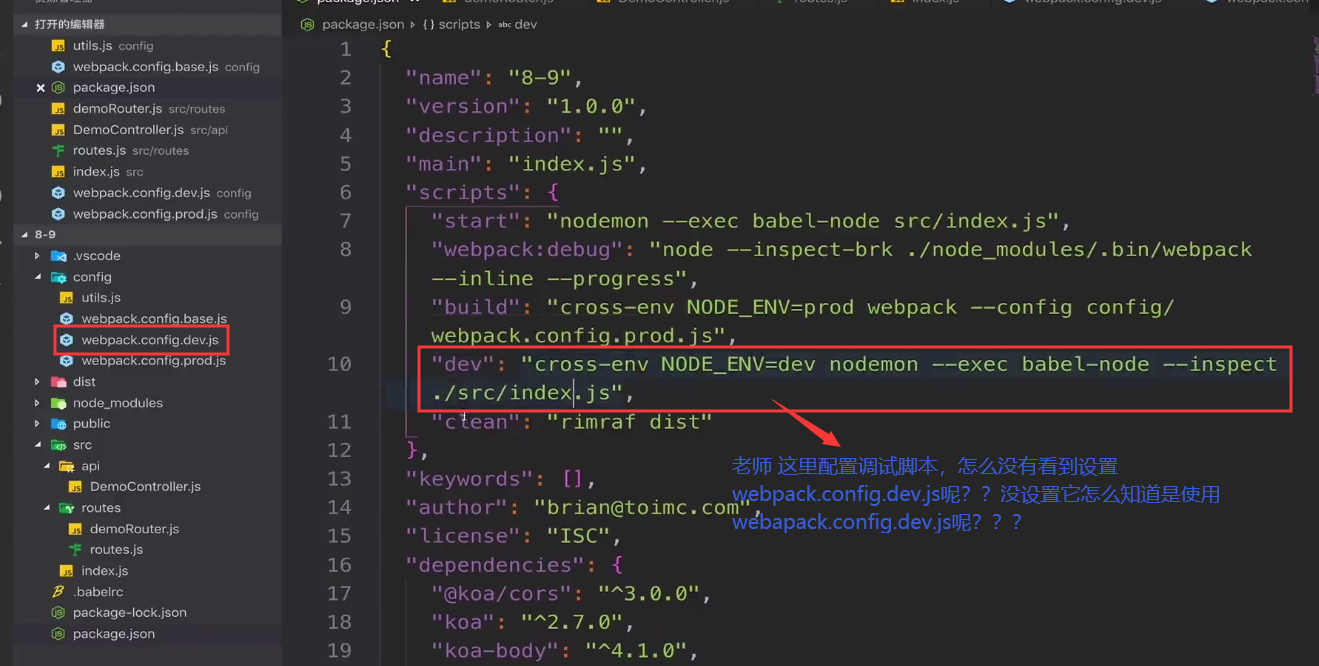
Task: Click the "main": "index.js" line
Action: click(x=526, y=164)
